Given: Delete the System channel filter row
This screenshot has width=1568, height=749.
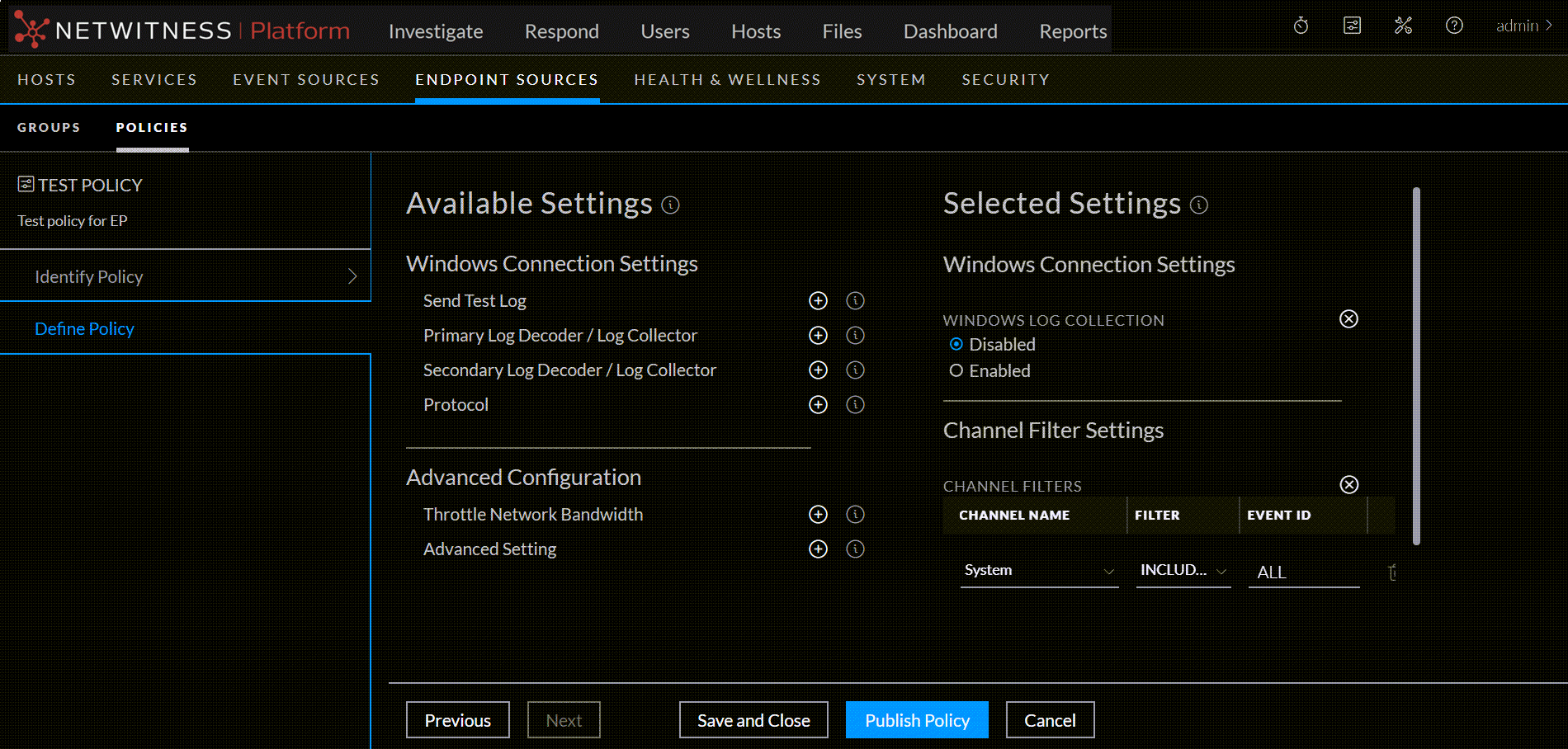Looking at the screenshot, I should pyautogui.click(x=1391, y=572).
